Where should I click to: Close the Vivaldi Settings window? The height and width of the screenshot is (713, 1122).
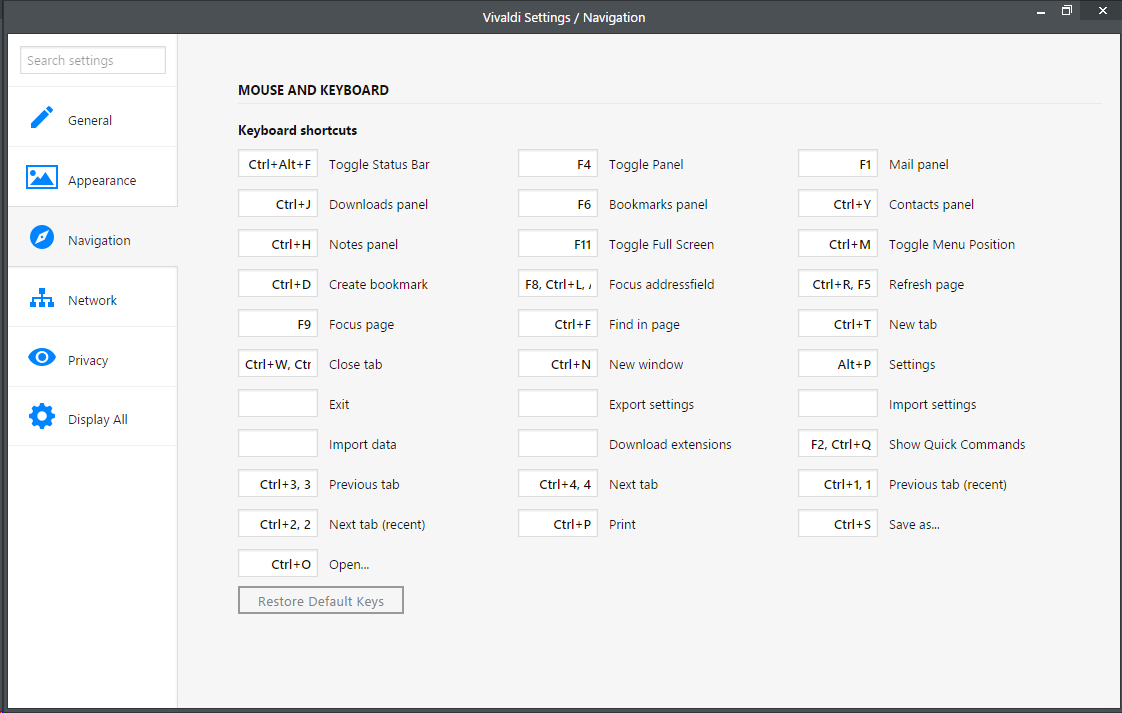pyautogui.click(x=1103, y=11)
